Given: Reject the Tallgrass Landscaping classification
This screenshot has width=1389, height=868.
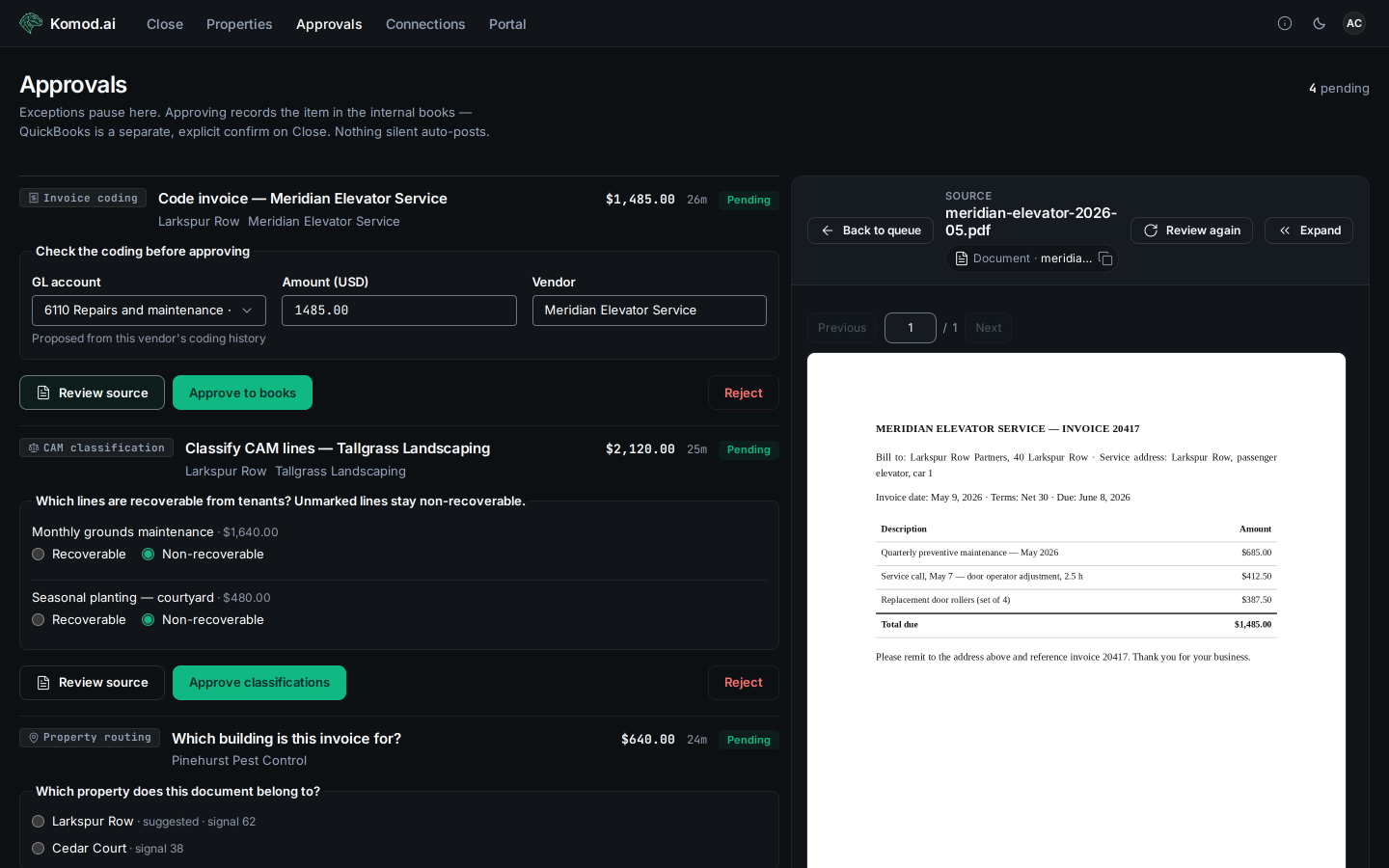Looking at the screenshot, I should pos(744,683).
